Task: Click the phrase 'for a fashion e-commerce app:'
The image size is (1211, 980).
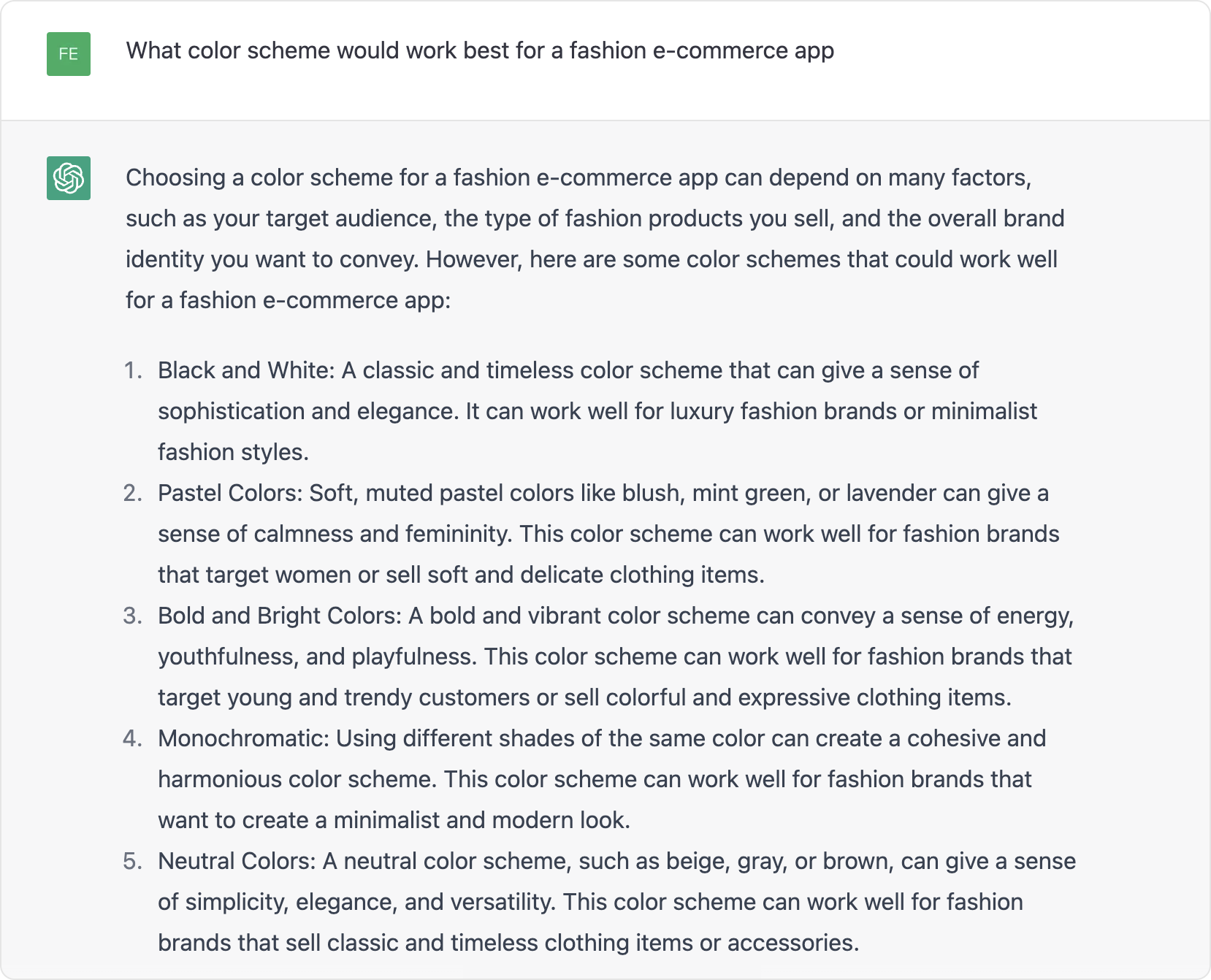Action: (289, 300)
